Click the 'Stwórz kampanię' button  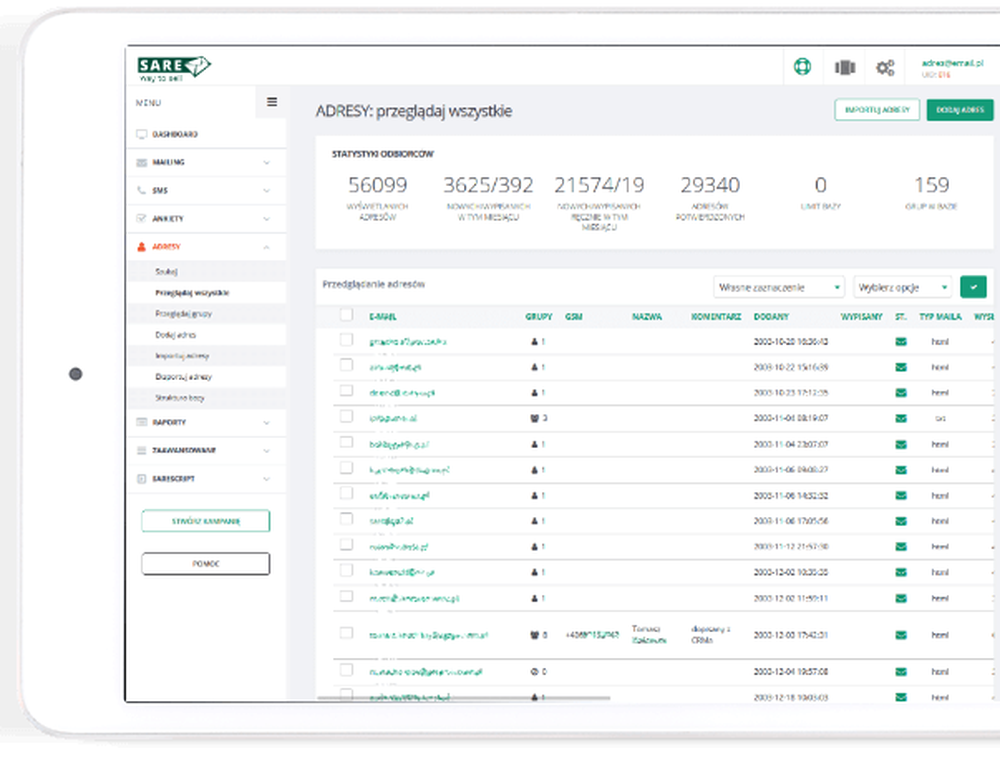205,521
